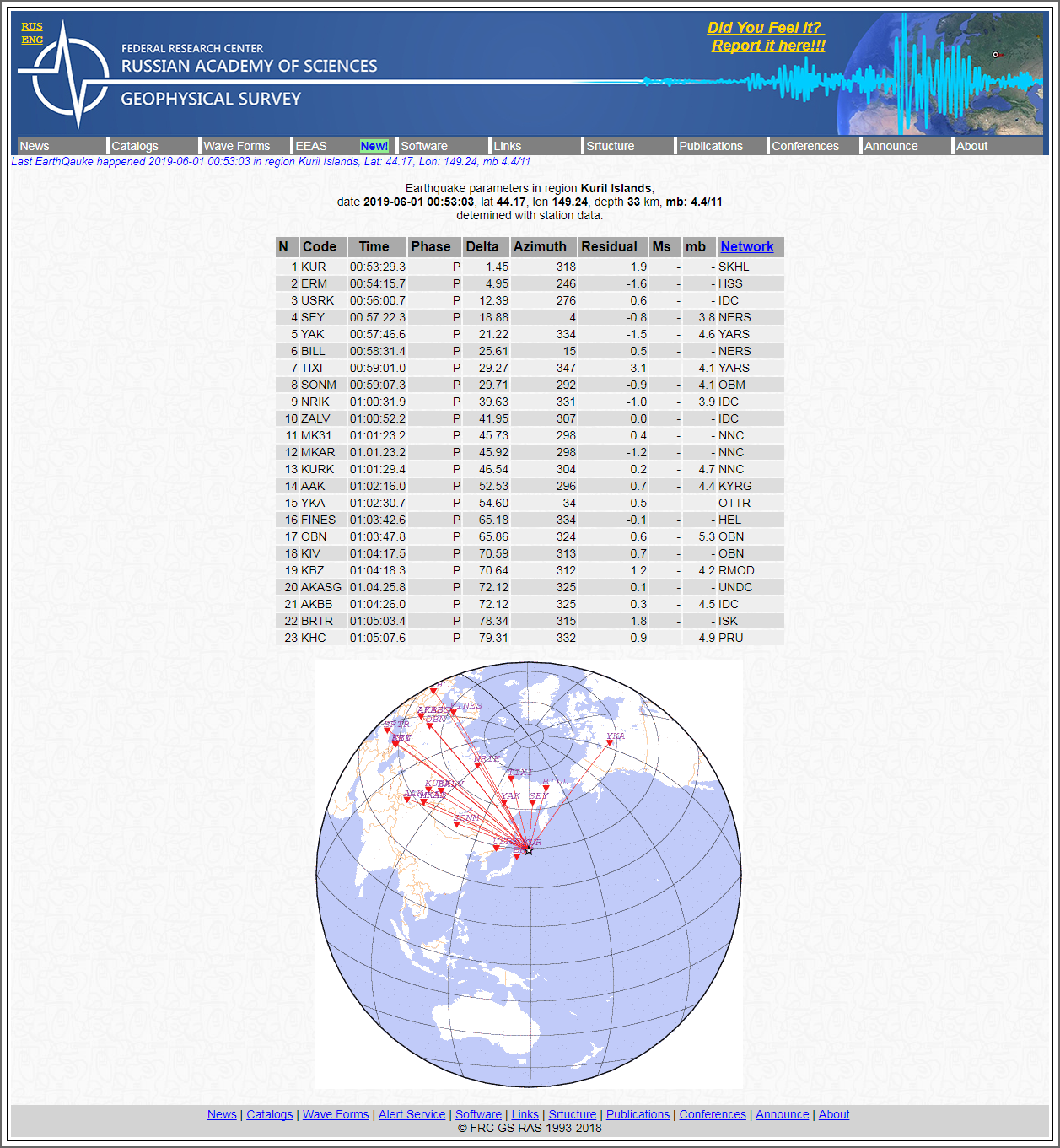
Task: Open Conferences in the top menu
Action: 805,146
